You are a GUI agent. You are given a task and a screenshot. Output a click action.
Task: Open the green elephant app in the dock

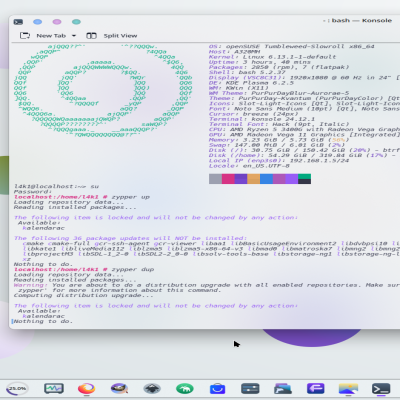tap(185, 388)
